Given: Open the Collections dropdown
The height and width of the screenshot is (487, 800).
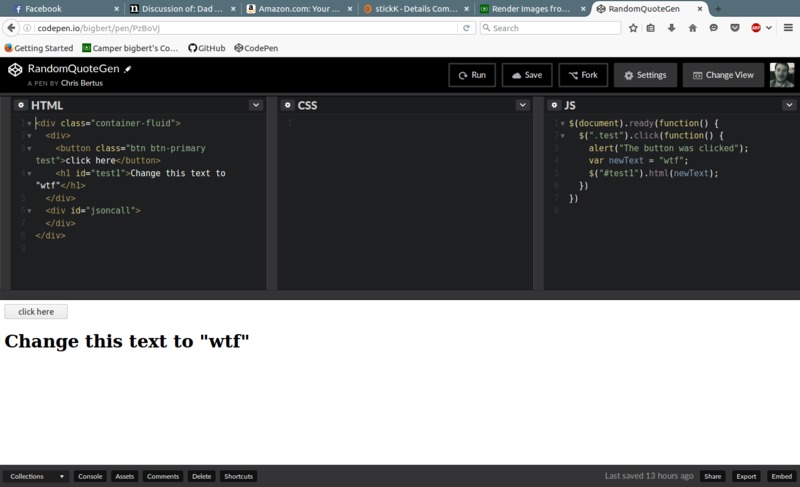Looking at the screenshot, I should click(x=36, y=477).
